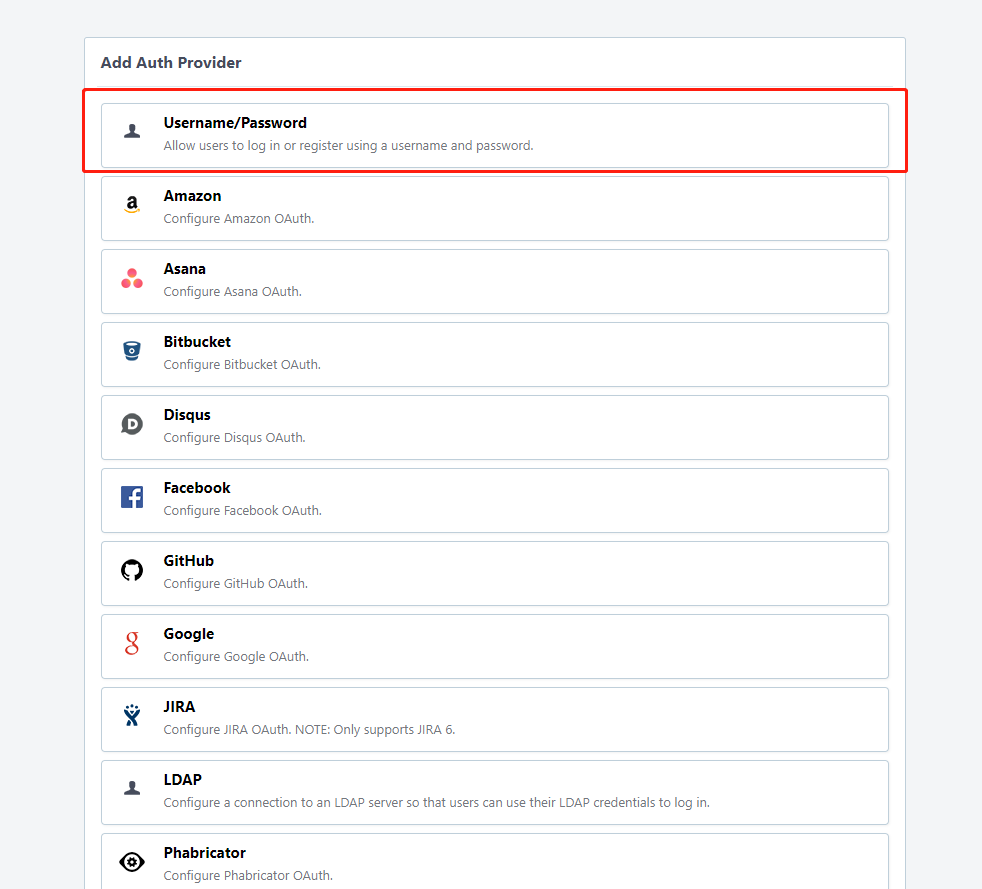Click the red Google g icon
The image size is (982, 889).
pyautogui.click(x=132, y=643)
